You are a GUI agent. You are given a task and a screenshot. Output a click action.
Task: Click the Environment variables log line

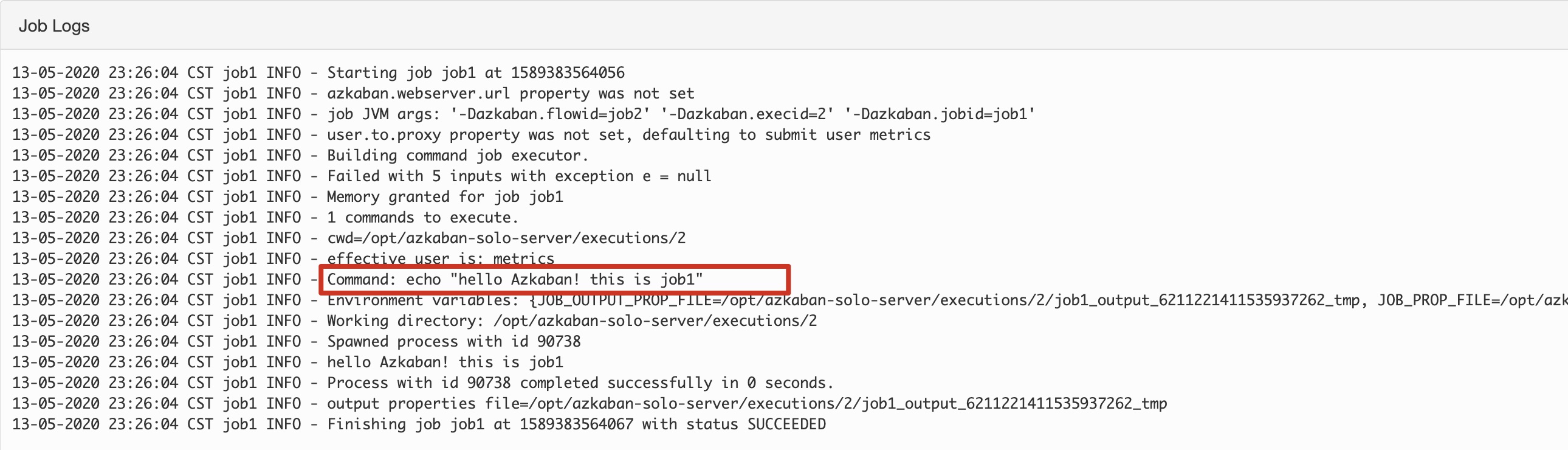point(789,301)
